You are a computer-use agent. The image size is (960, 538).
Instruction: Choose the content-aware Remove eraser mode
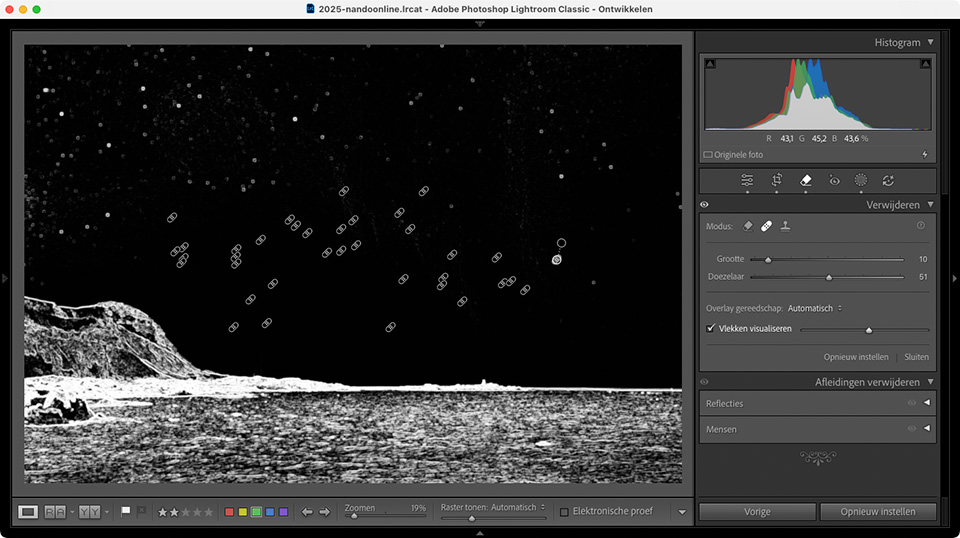(x=748, y=226)
